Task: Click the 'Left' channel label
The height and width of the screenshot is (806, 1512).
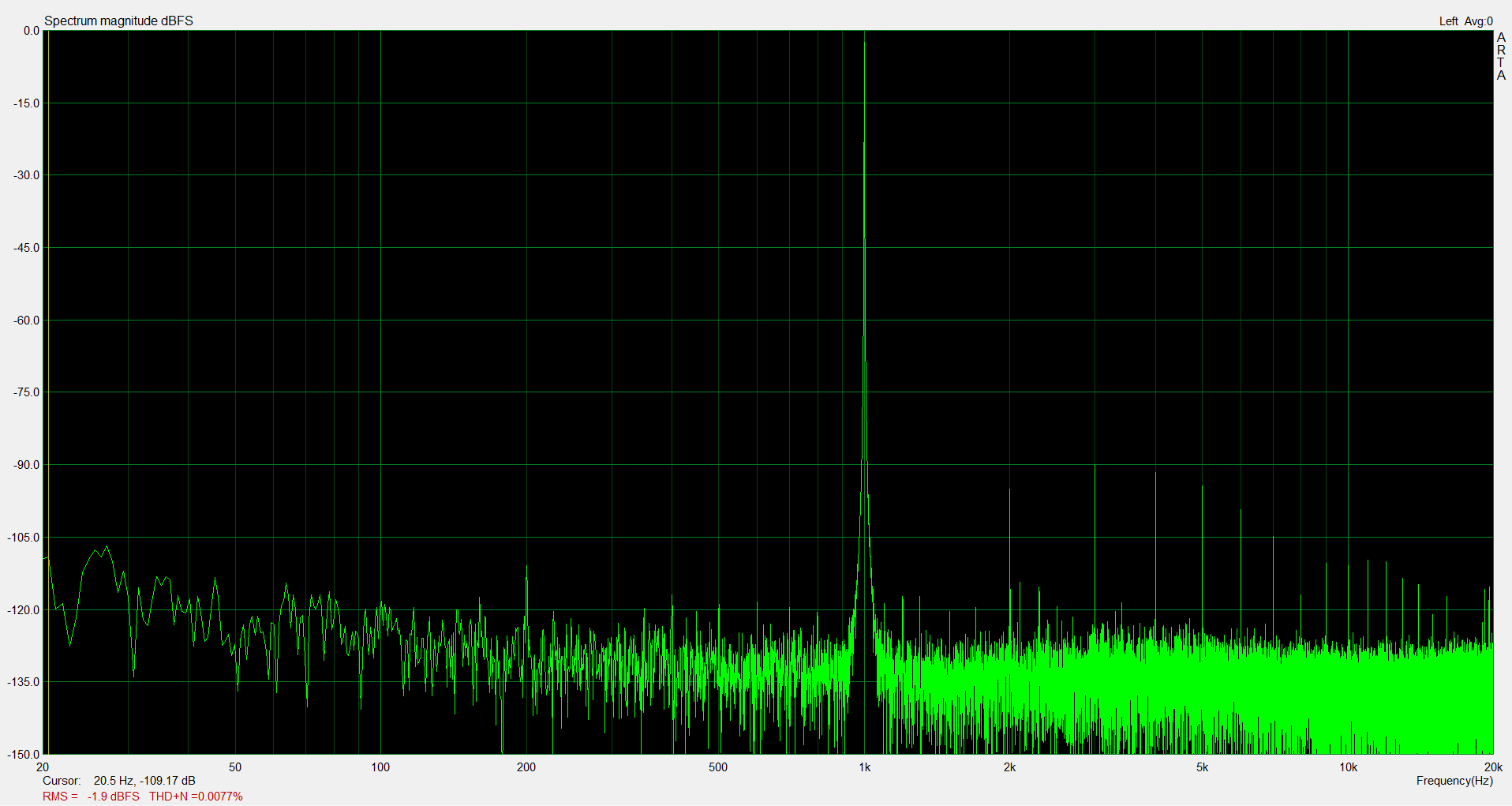Action: tap(1448, 21)
